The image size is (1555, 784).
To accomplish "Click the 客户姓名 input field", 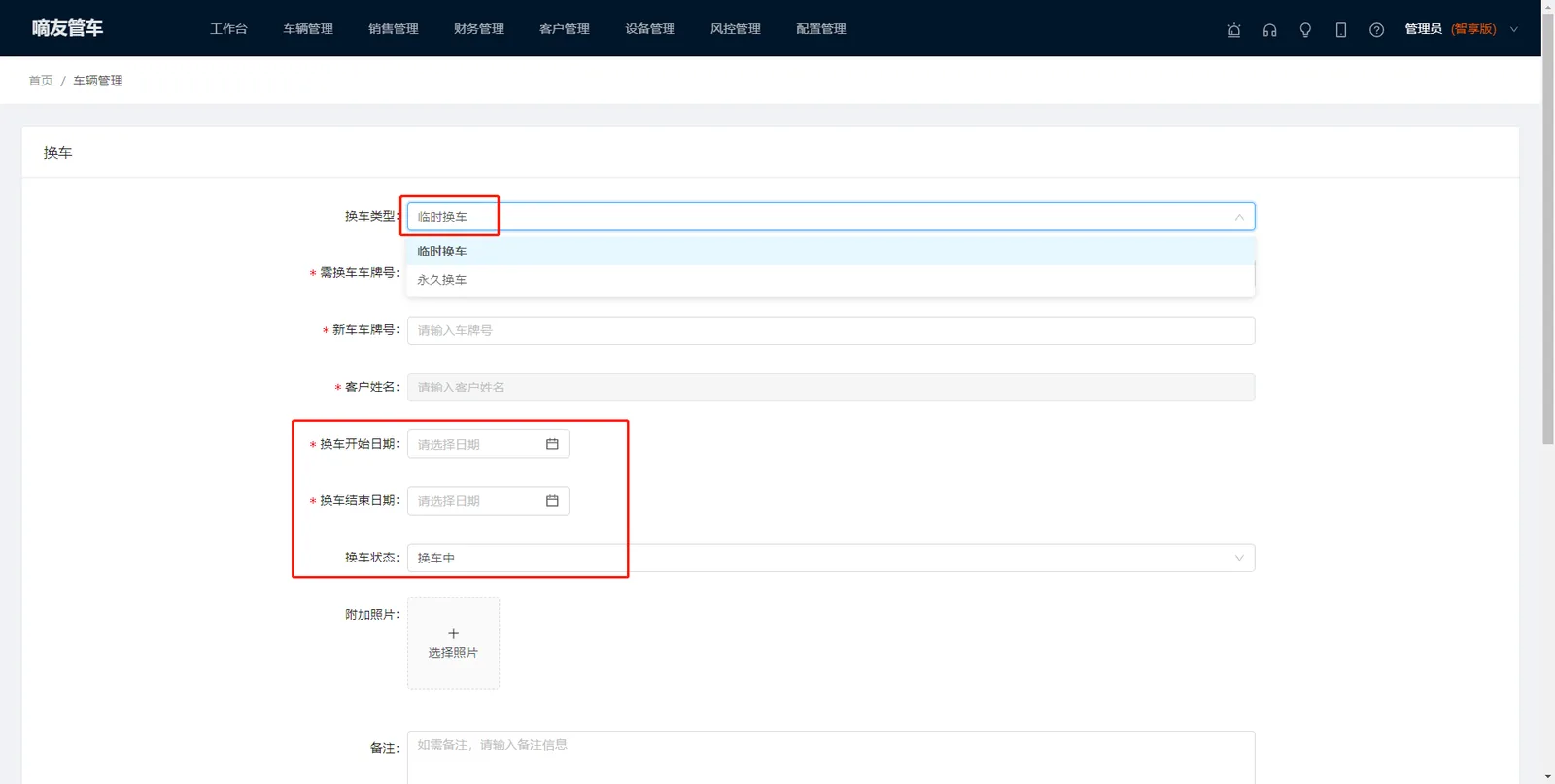I will [831, 388].
